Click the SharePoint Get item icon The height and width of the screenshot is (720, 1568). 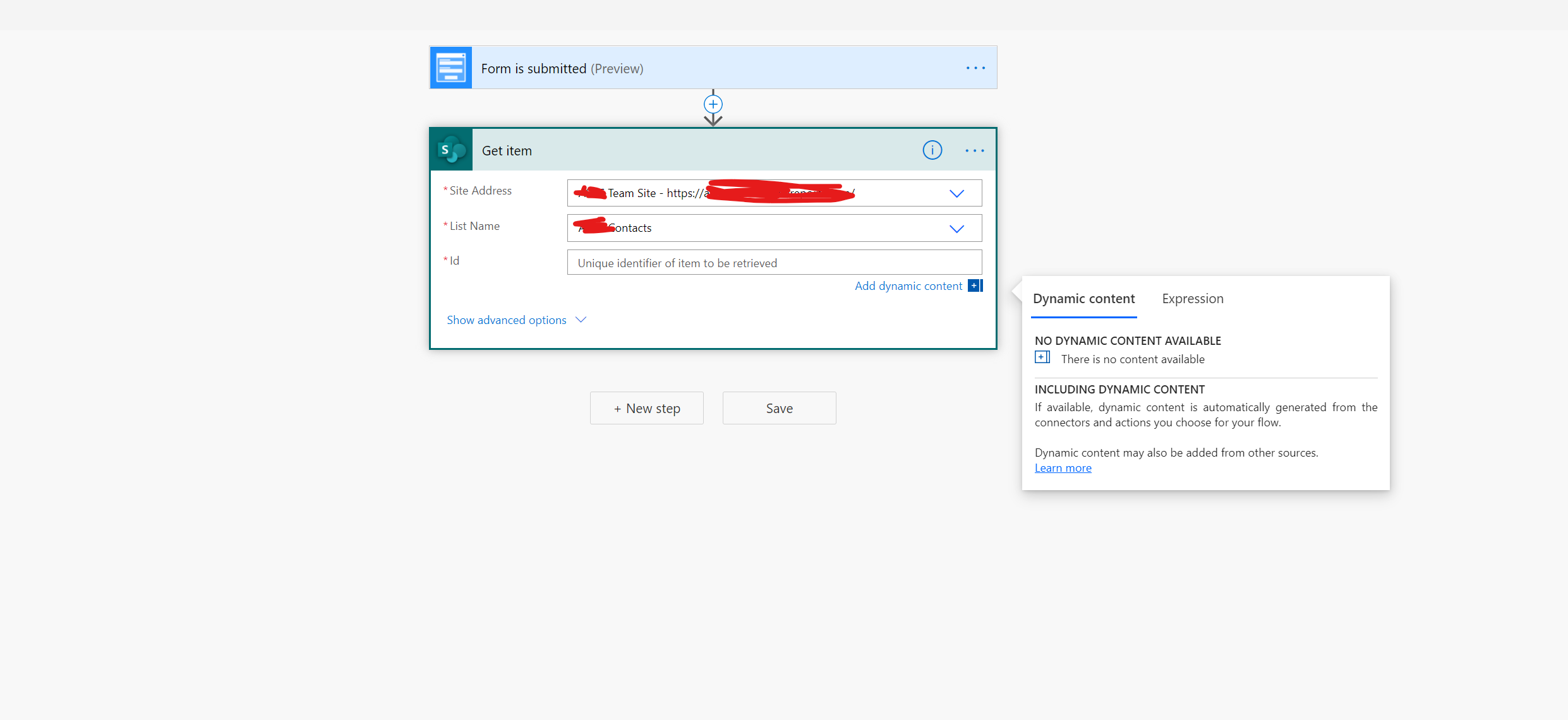click(451, 150)
